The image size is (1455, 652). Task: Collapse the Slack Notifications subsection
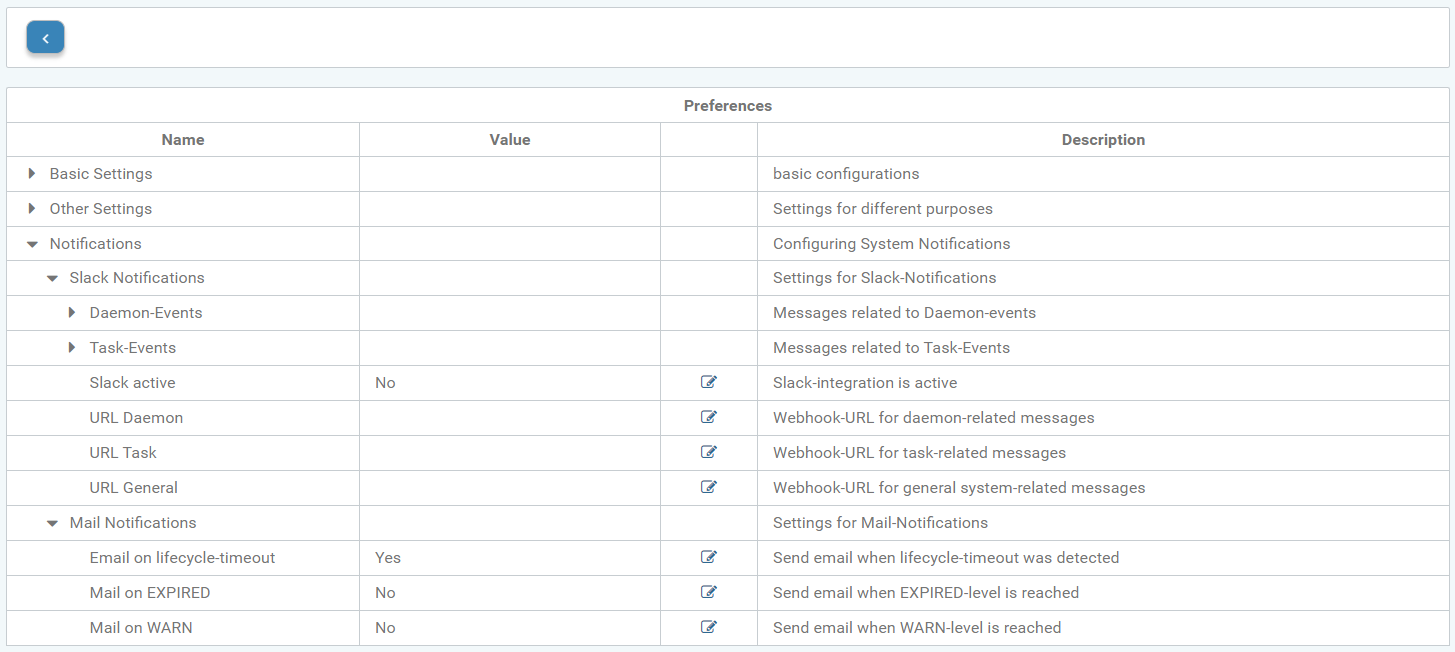(x=52, y=279)
